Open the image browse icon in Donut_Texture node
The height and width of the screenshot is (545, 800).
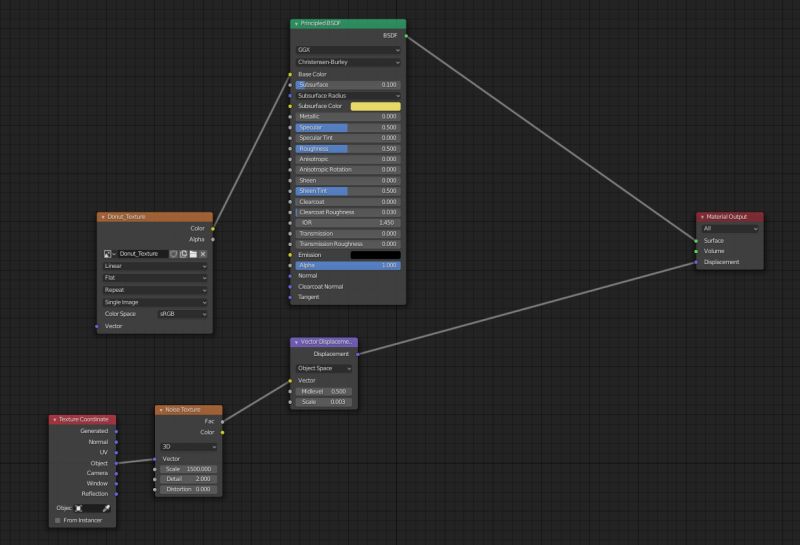coord(109,254)
